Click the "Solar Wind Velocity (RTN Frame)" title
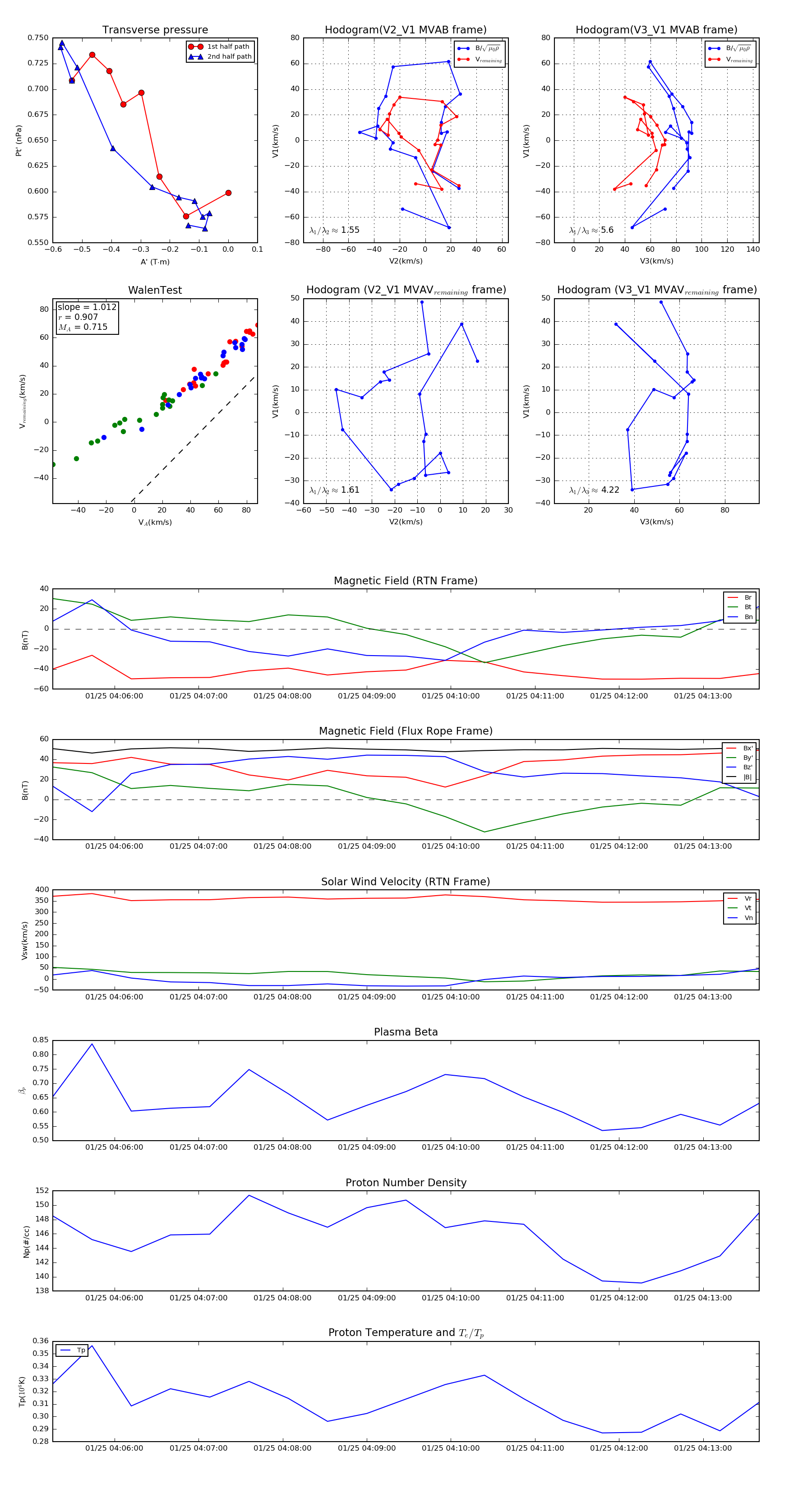 (406, 882)
